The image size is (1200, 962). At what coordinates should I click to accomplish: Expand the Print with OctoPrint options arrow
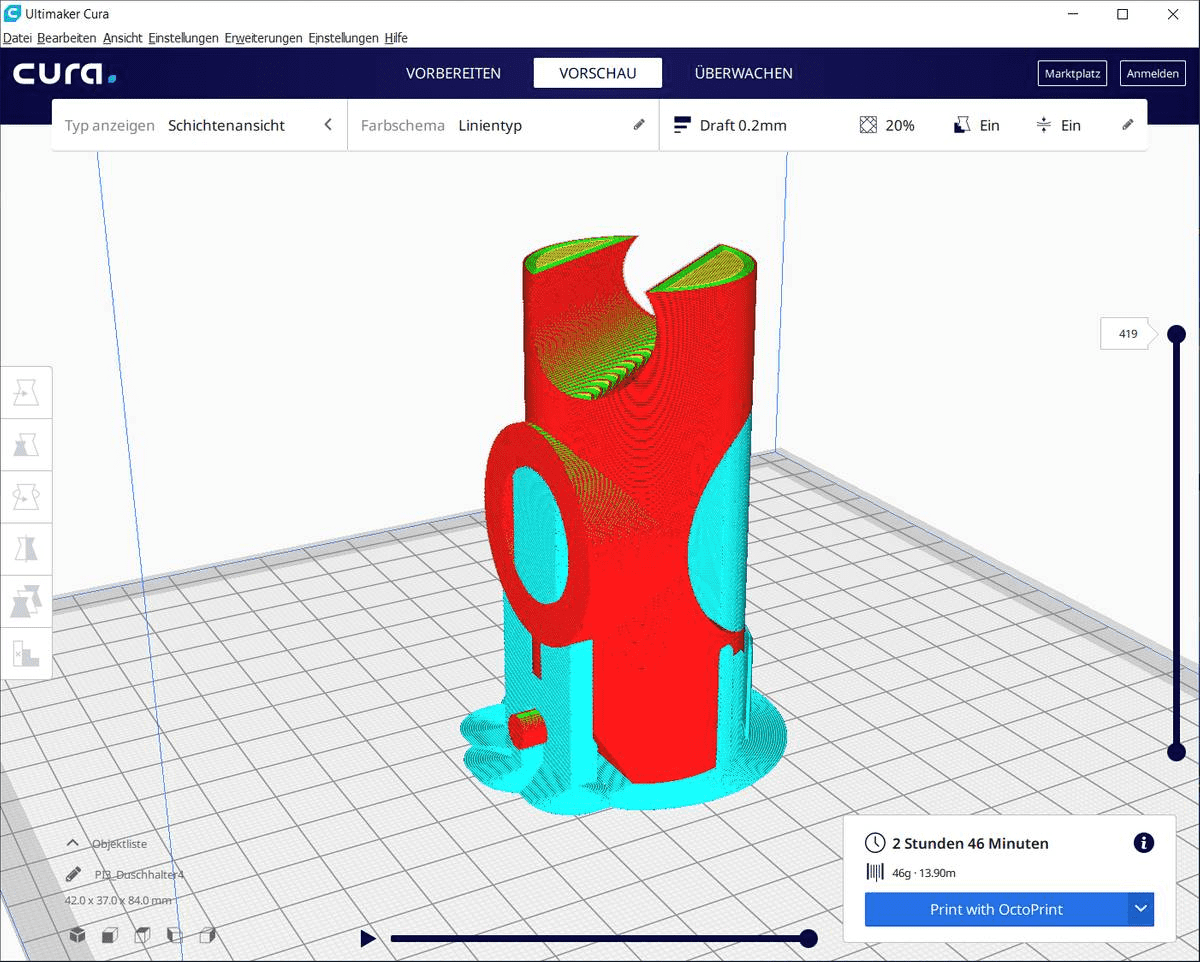click(x=1140, y=909)
